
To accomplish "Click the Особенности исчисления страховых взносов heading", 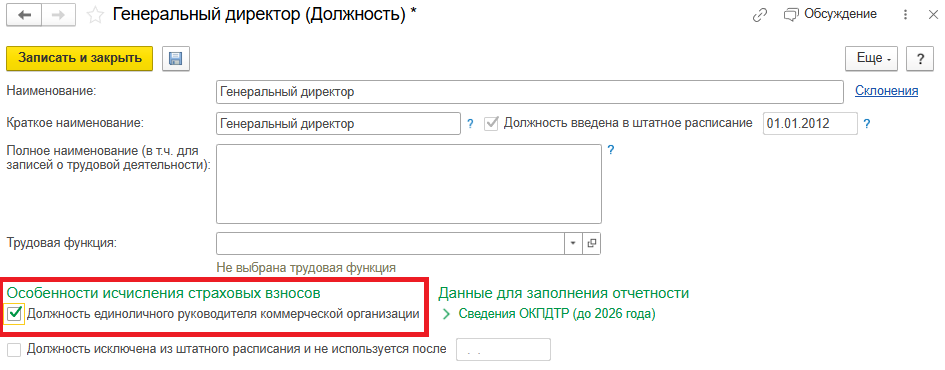I will coord(163,293).
